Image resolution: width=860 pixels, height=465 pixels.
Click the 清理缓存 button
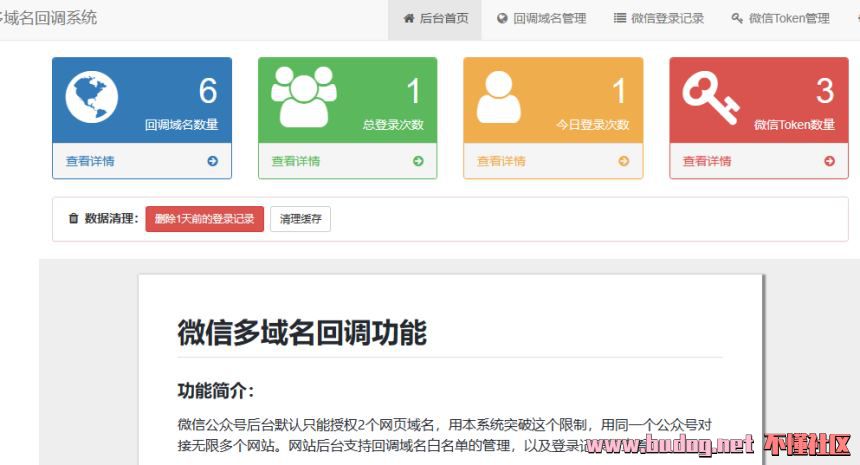tap(300, 219)
